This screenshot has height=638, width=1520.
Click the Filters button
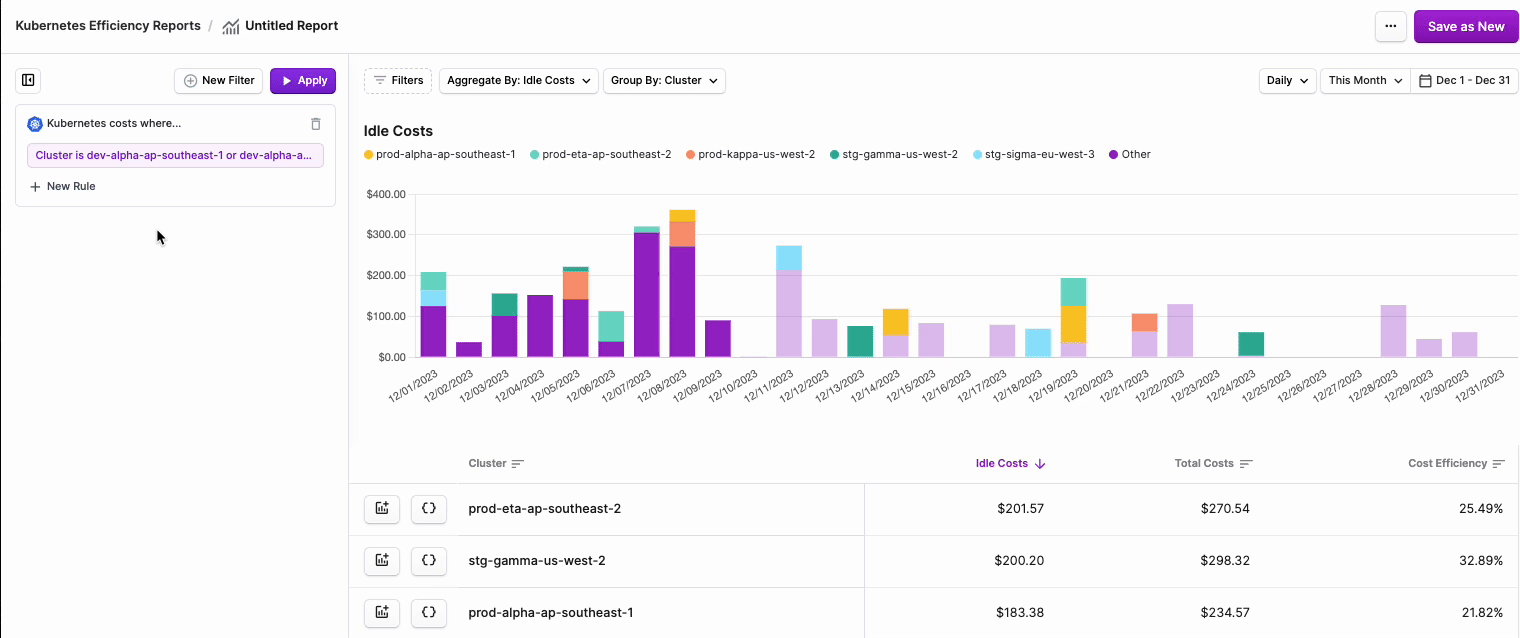coord(398,80)
